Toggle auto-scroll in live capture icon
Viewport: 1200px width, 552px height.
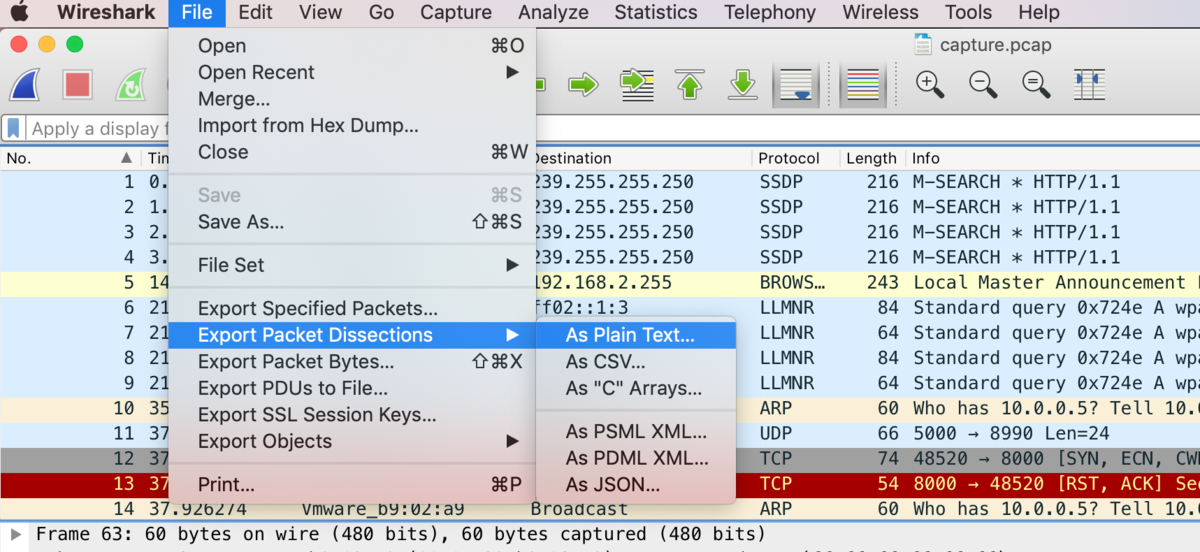(796, 85)
